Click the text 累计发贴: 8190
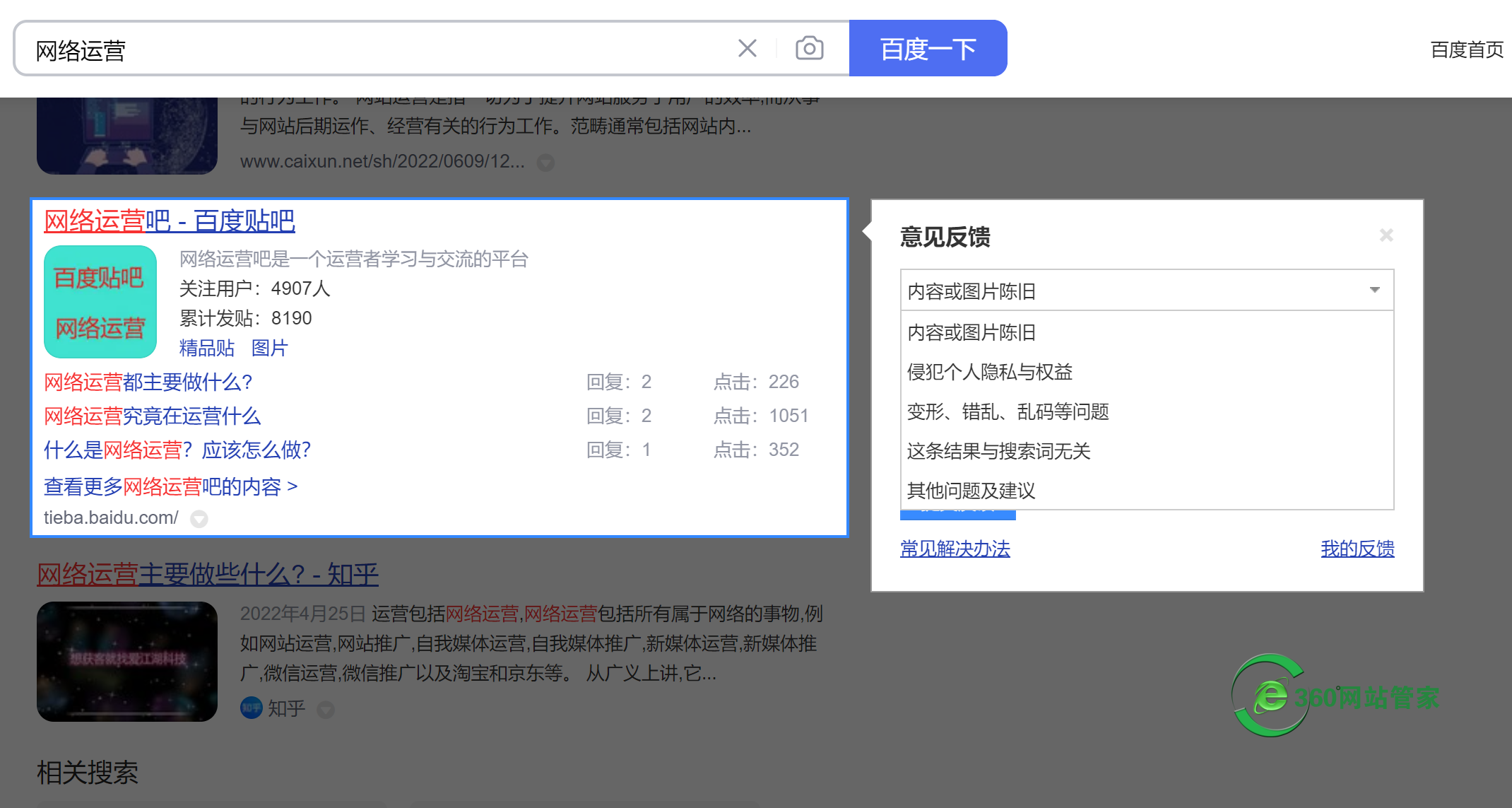1512x808 pixels. click(x=245, y=318)
